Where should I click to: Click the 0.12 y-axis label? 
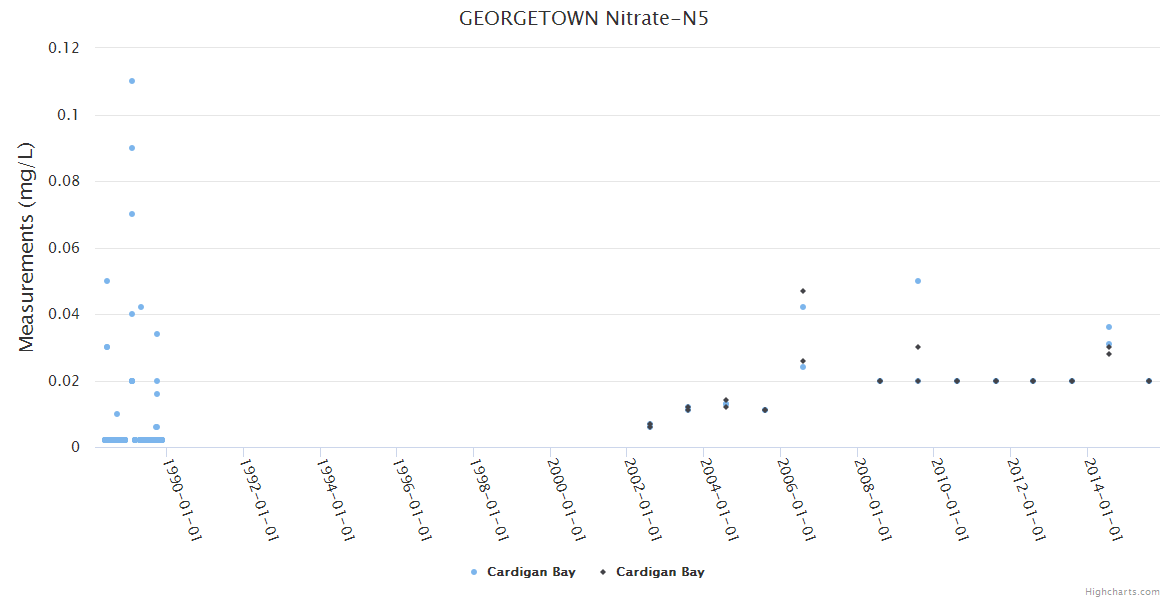point(64,48)
